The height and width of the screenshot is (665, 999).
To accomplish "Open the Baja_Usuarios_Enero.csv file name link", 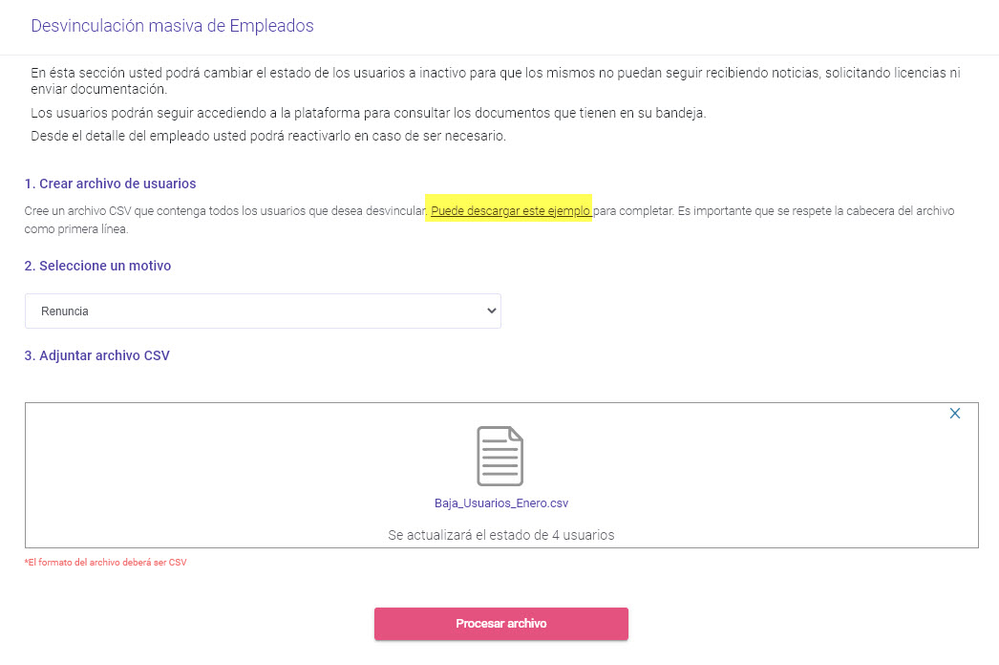I will pyautogui.click(x=501, y=503).
